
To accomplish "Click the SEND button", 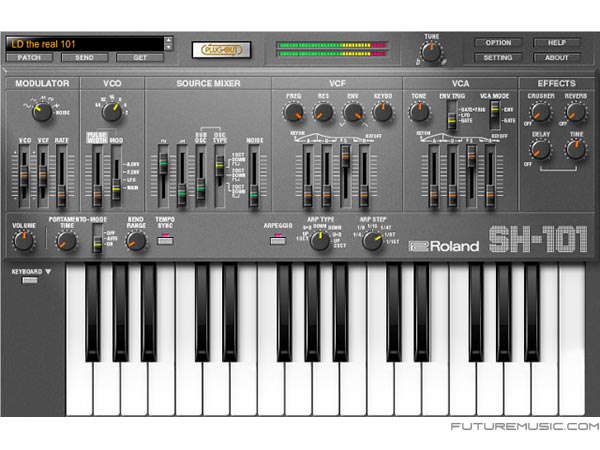I will coord(85,58).
